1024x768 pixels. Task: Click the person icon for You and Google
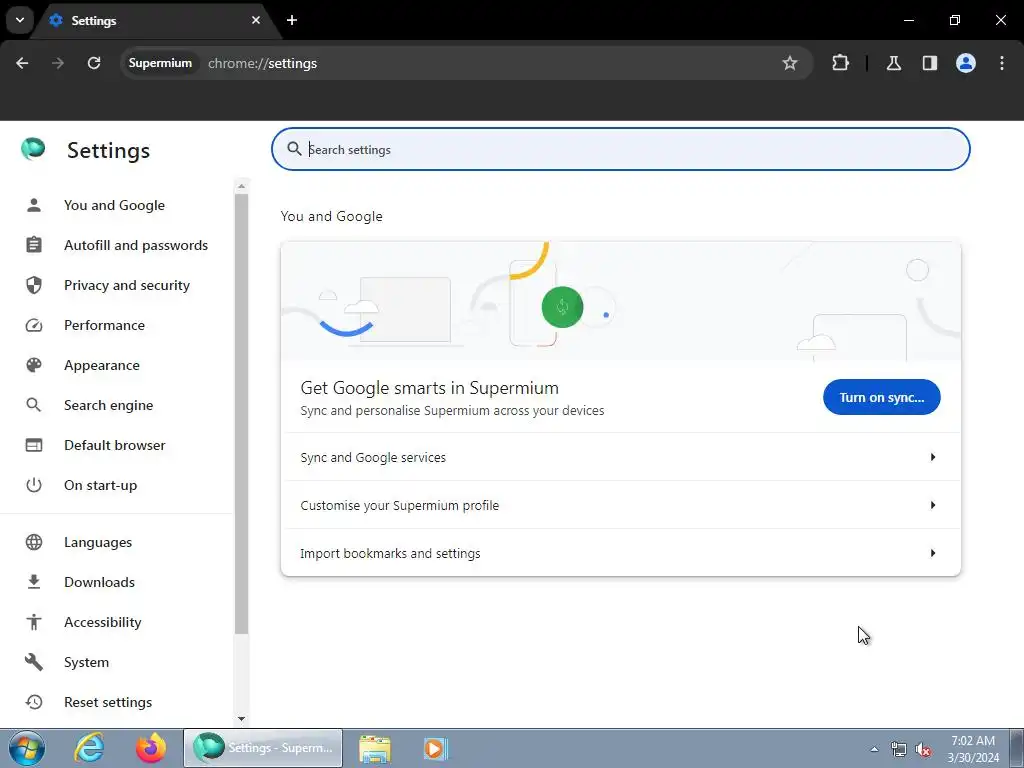(x=34, y=205)
